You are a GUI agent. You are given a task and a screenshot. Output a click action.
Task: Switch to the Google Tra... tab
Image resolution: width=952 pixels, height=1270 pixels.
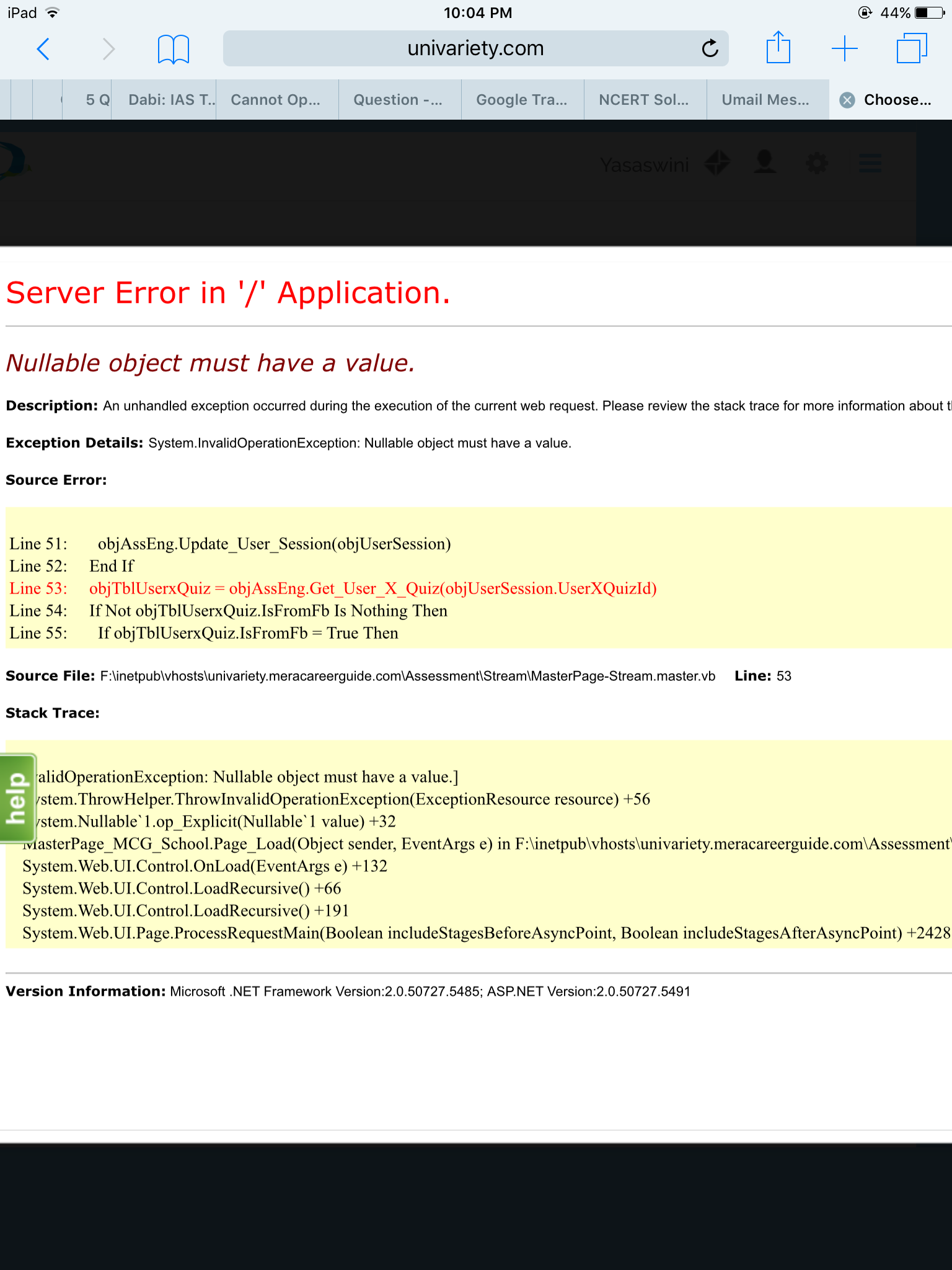tap(522, 100)
